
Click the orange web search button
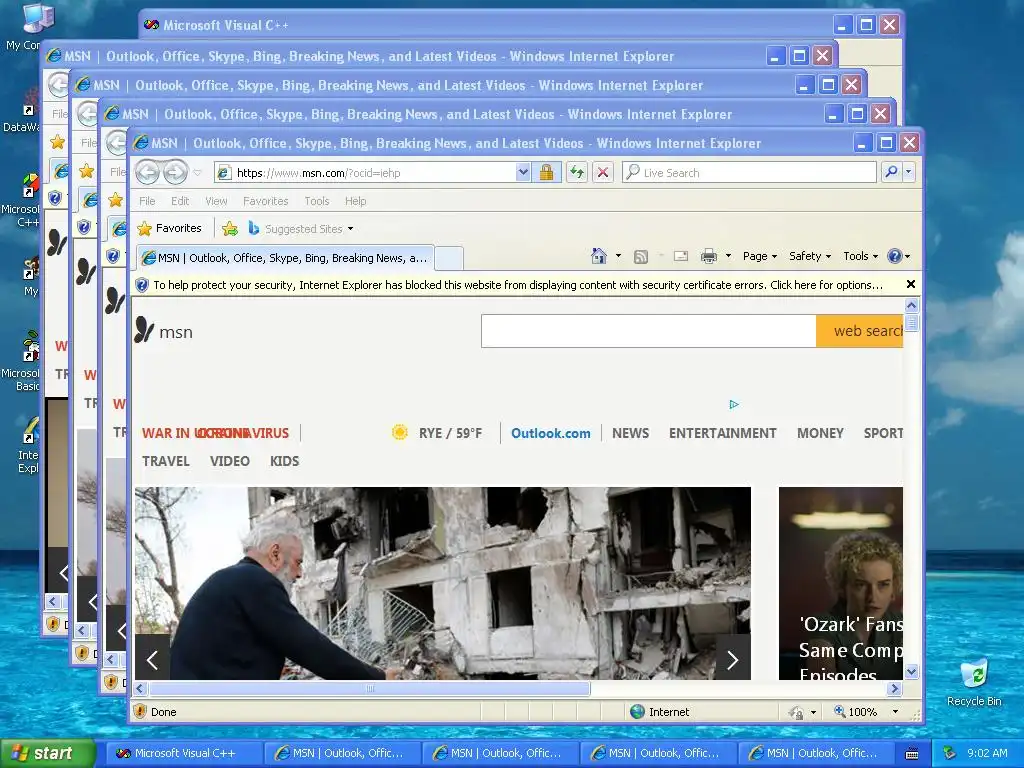859,331
